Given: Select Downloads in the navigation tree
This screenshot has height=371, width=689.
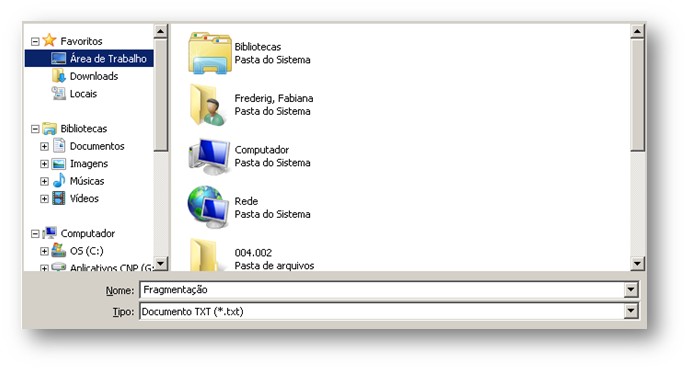Looking at the screenshot, I should tap(94, 76).
